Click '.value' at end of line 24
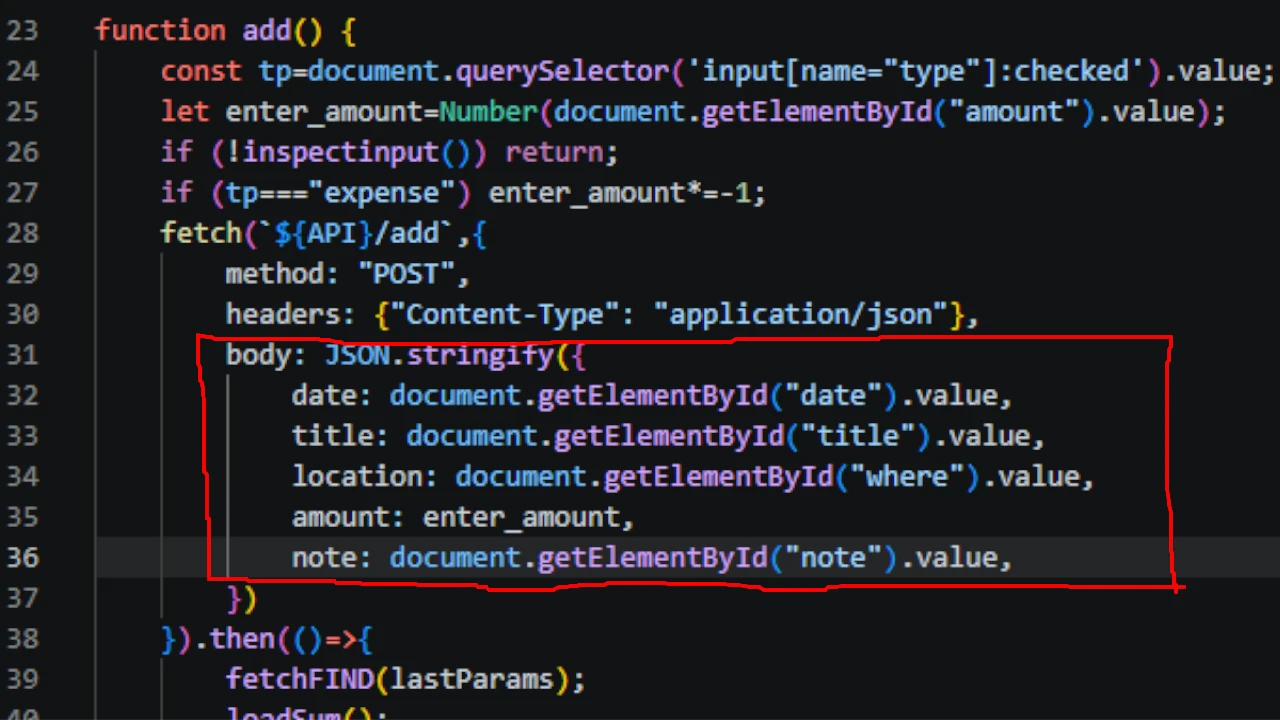This screenshot has width=1280, height=720. coord(1213,71)
